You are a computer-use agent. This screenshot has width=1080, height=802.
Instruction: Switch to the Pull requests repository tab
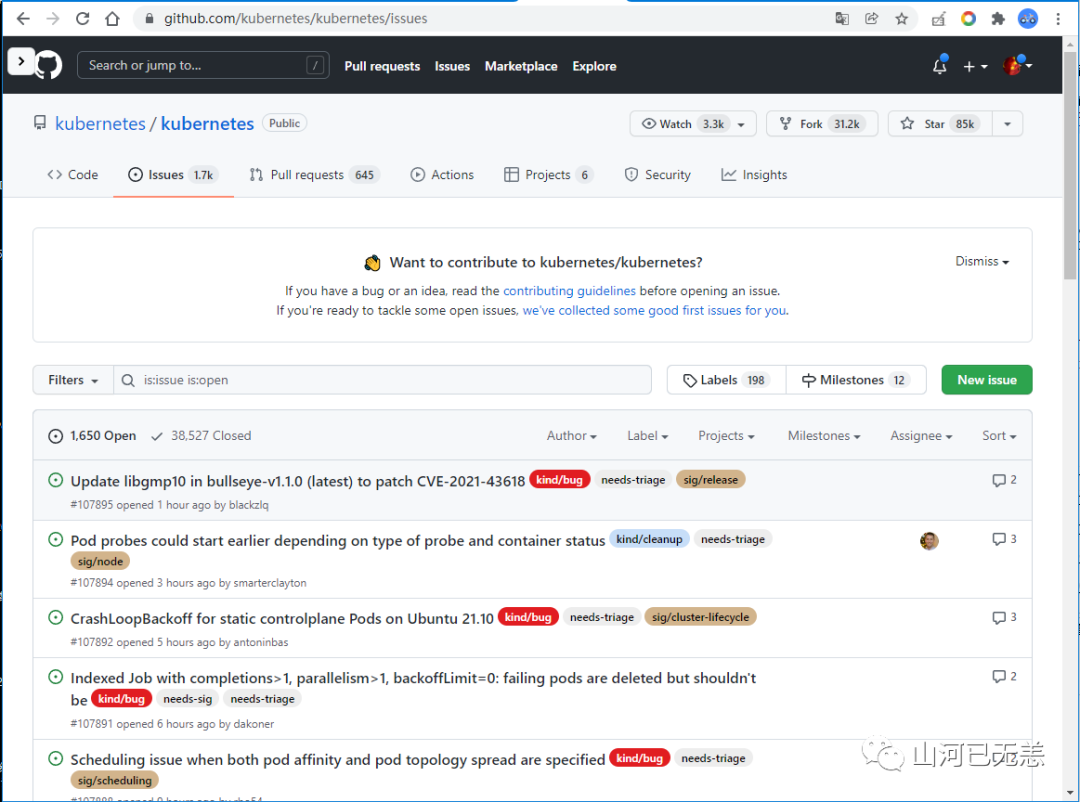pos(315,175)
